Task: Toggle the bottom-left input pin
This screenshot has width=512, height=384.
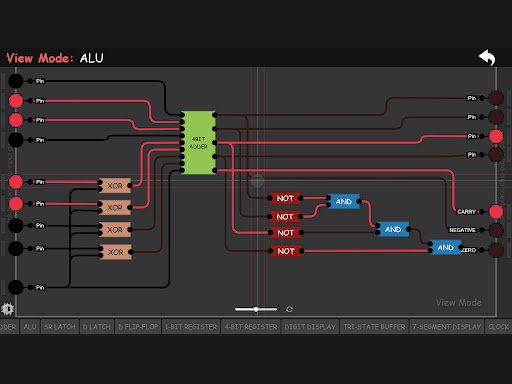Action: click(x=15, y=287)
